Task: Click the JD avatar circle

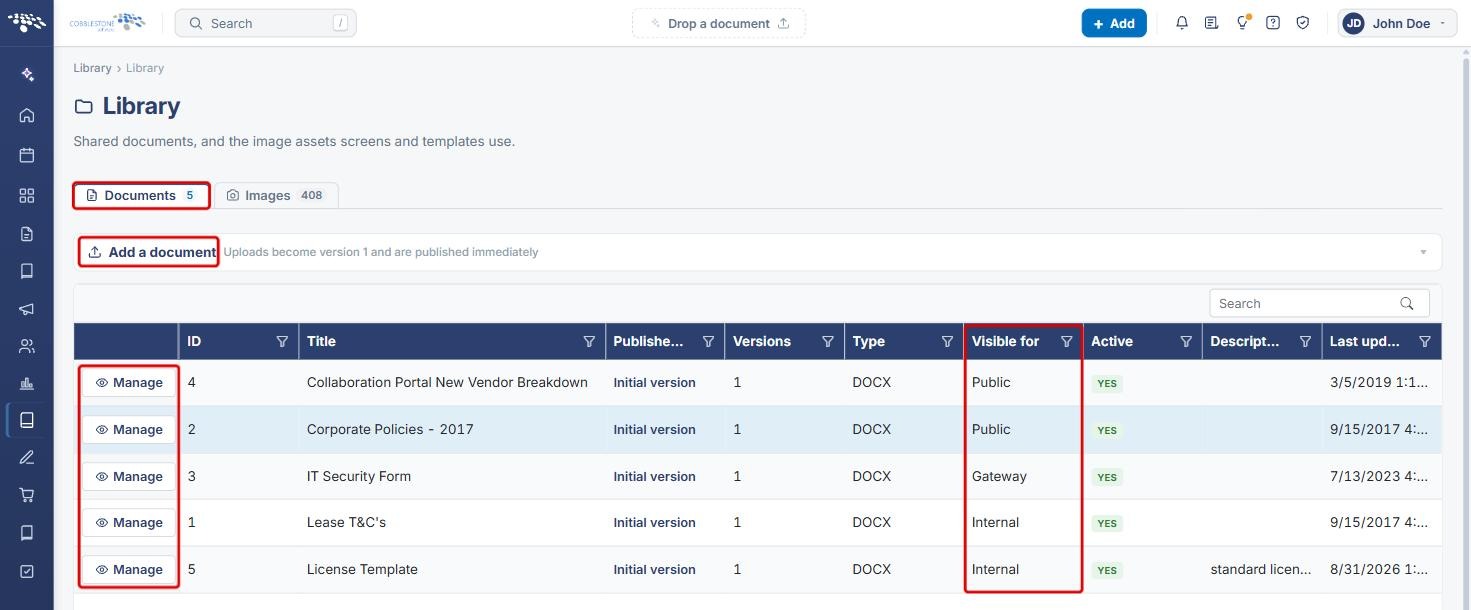Action: (x=1354, y=23)
